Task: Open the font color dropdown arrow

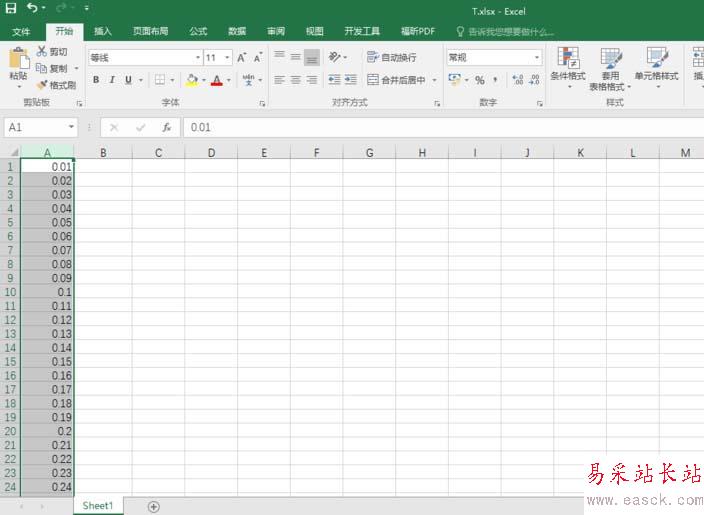Action: tap(229, 80)
